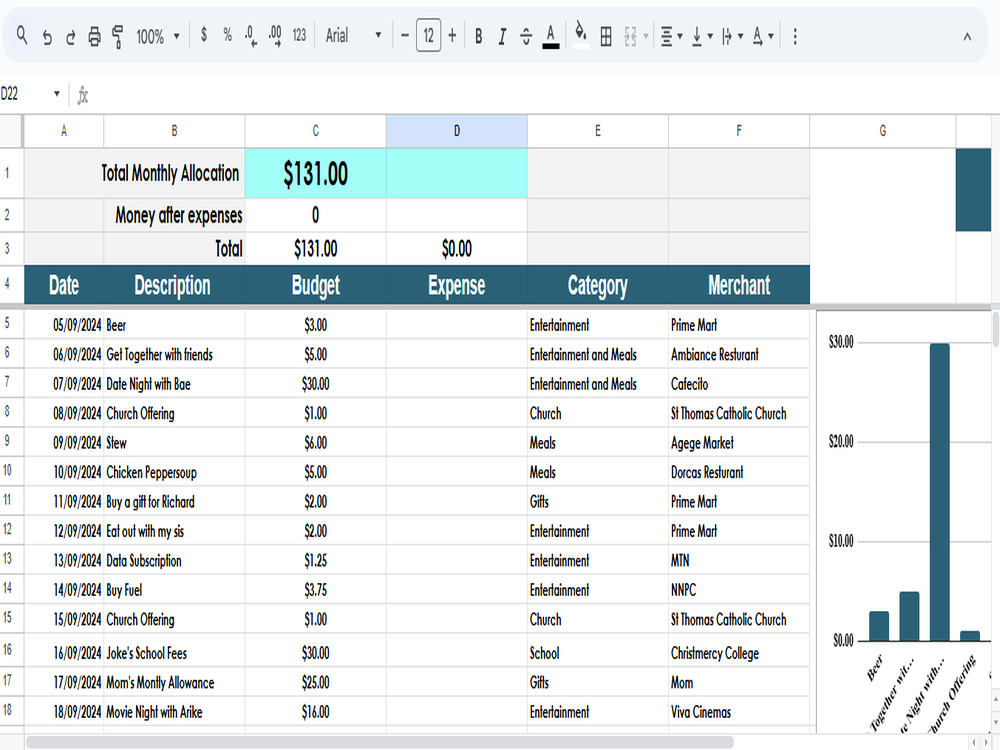Select column B header
The width and height of the screenshot is (1000, 750).
[174, 131]
